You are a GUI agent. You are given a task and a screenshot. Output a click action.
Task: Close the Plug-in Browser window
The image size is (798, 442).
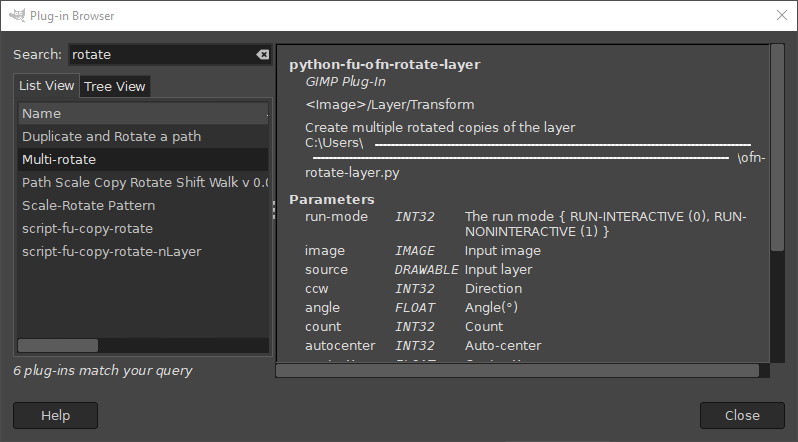point(781,14)
